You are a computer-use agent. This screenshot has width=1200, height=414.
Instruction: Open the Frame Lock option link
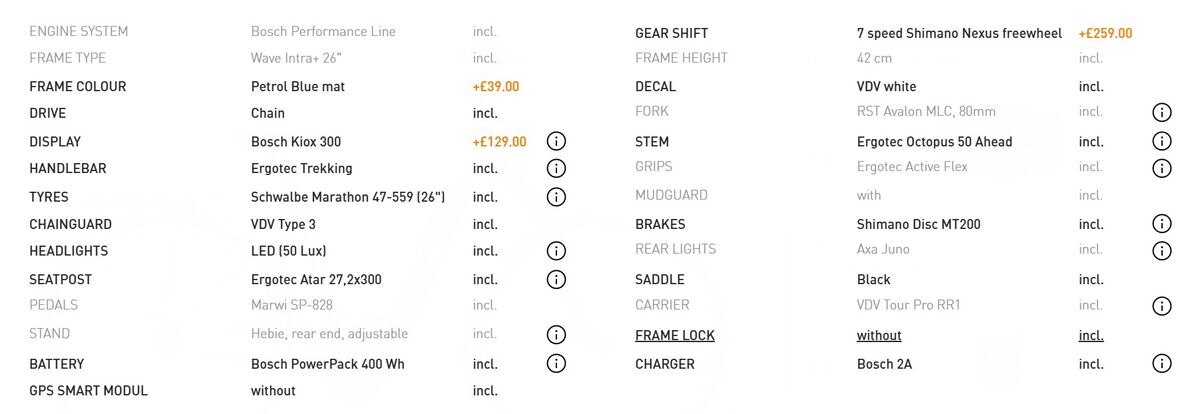click(x=675, y=336)
